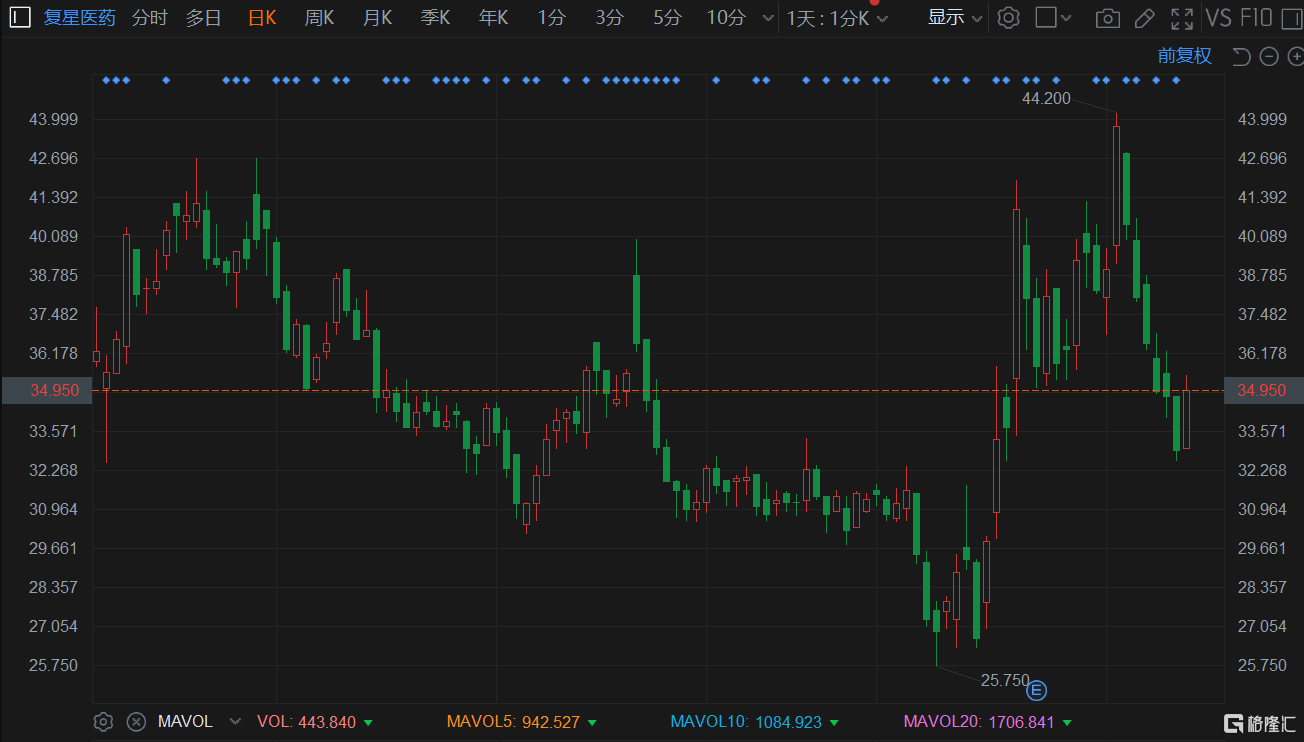The width and height of the screenshot is (1304, 742).
Task: Open the F10 company info page
Action: [x=1256, y=18]
